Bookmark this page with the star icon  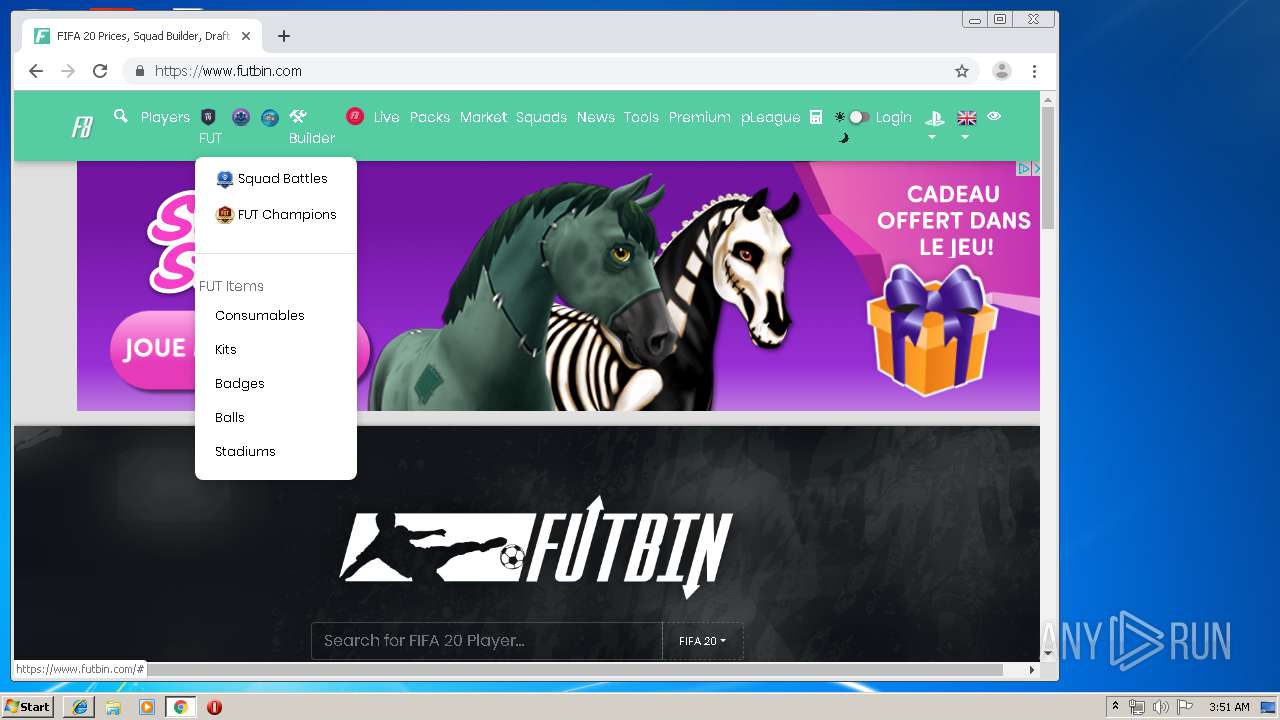(962, 71)
